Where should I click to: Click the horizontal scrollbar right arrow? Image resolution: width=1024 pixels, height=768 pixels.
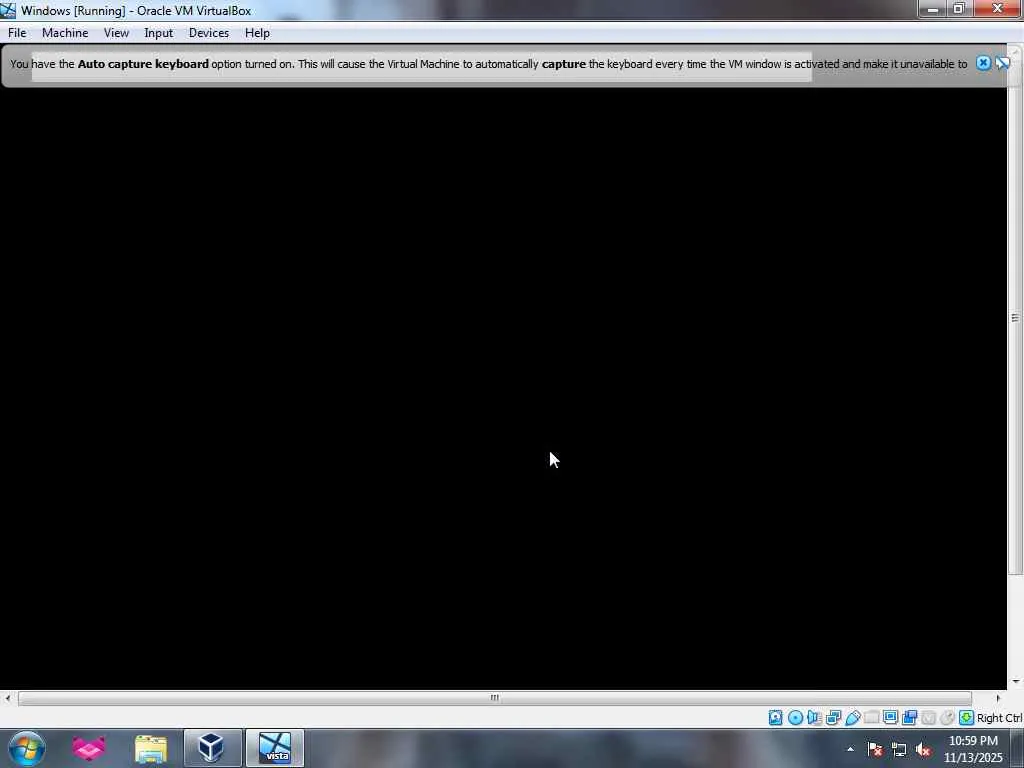pyautogui.click(x=998, y=697)
